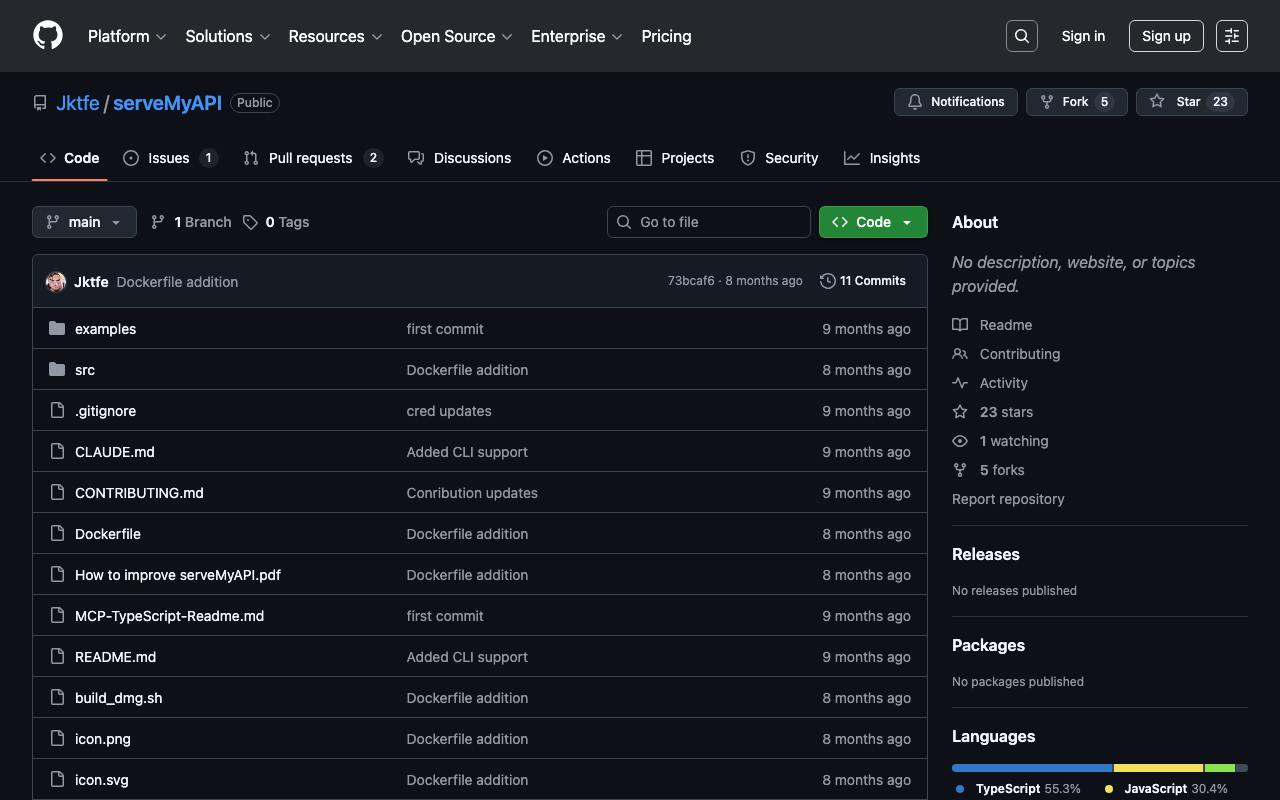Open the Solutions menu in header

coord(228,36)
